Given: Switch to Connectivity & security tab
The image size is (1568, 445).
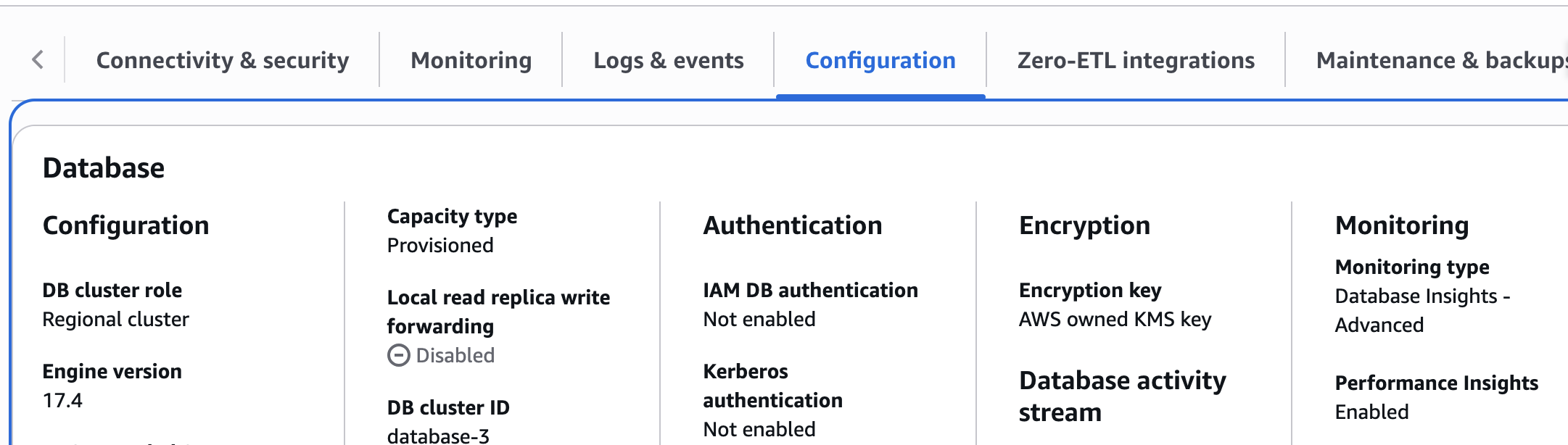Looking at the screenshot, I should pos(222,60).
